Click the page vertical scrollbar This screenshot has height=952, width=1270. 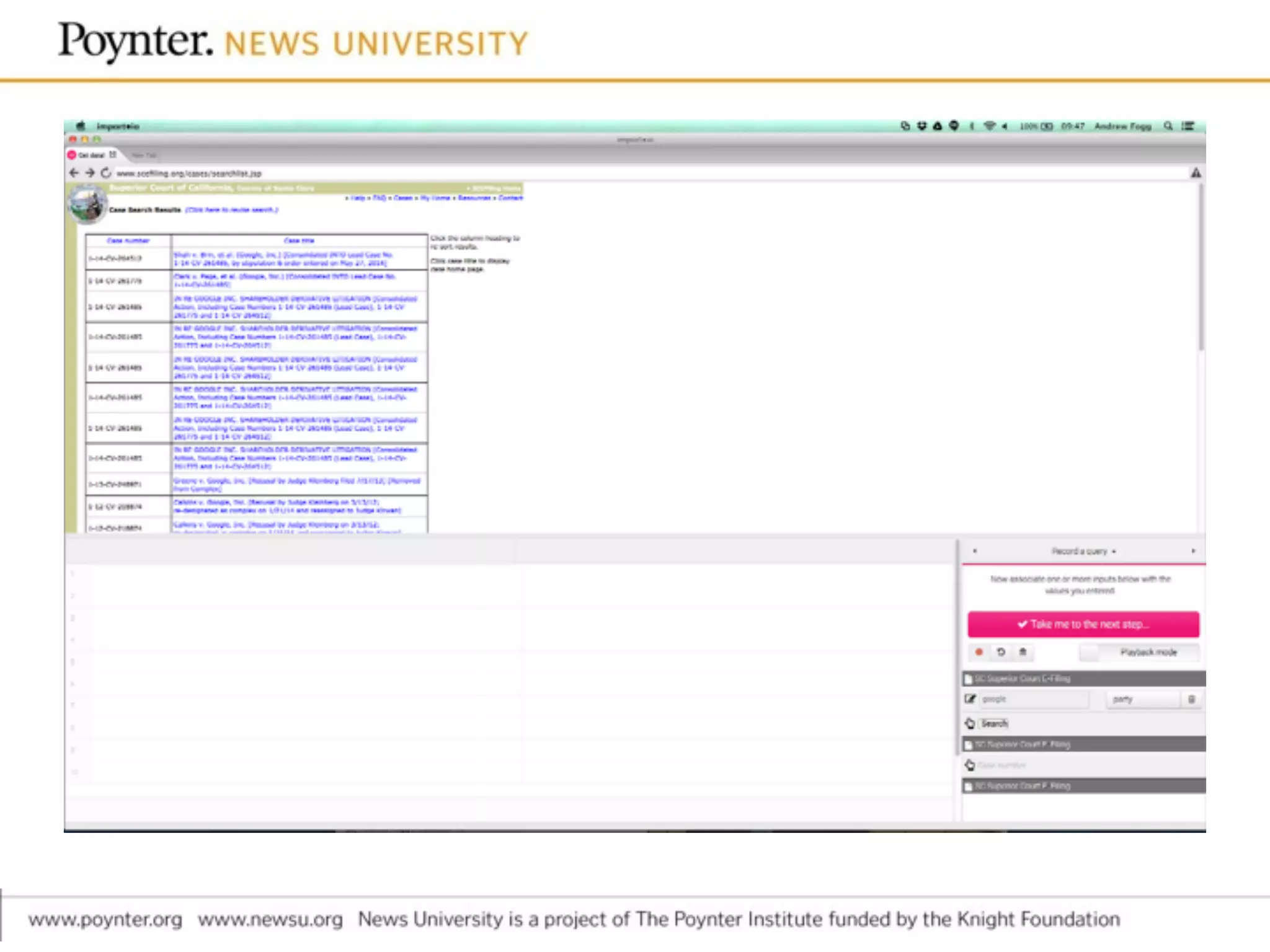1201,267
